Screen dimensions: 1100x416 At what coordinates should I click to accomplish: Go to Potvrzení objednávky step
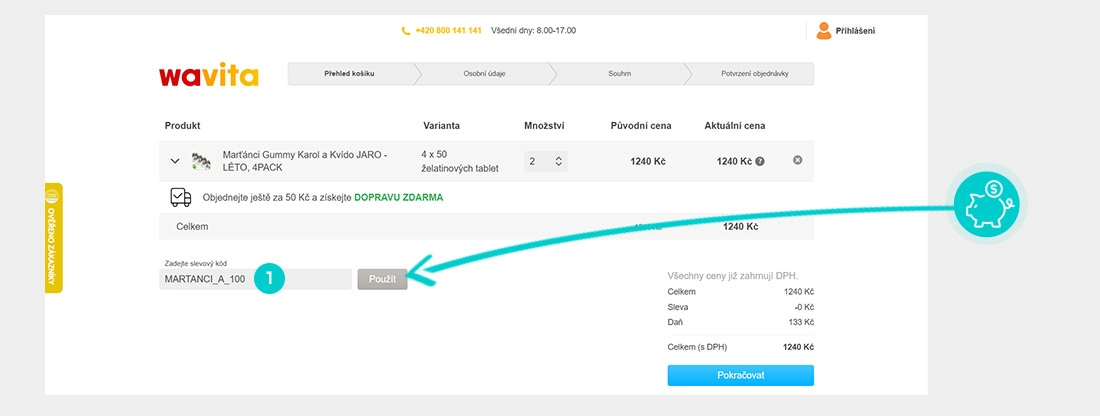point(754,74)
